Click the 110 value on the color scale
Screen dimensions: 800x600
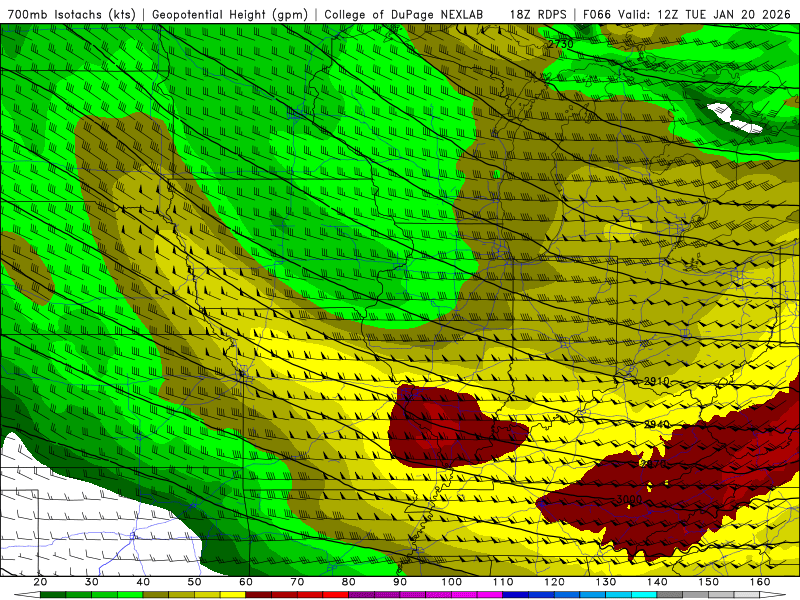tap(503, 582)
